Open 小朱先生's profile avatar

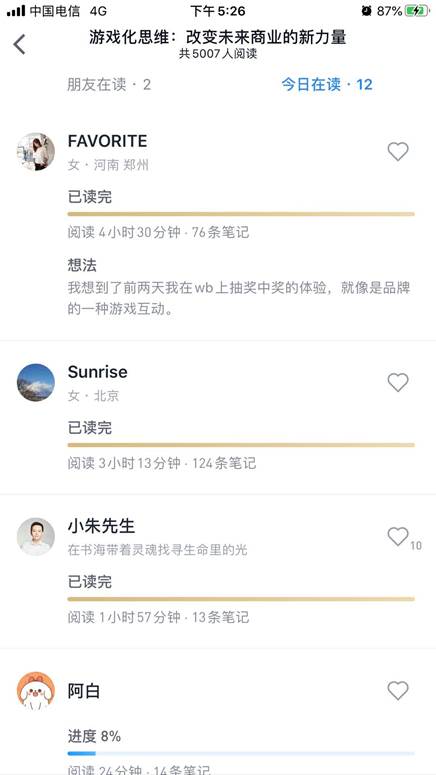tap(36, 537)
